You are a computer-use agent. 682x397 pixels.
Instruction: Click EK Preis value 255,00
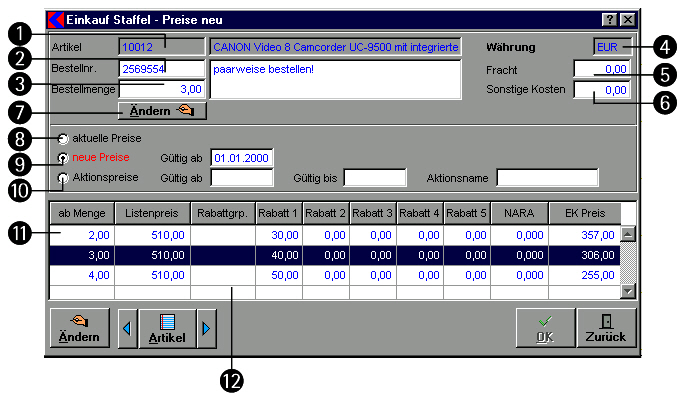(585, 275)
